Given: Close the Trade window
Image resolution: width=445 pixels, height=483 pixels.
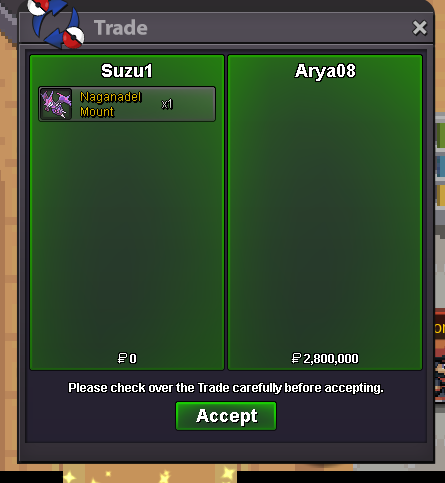Looking at the screenshot, I should (x=419, y=28).
